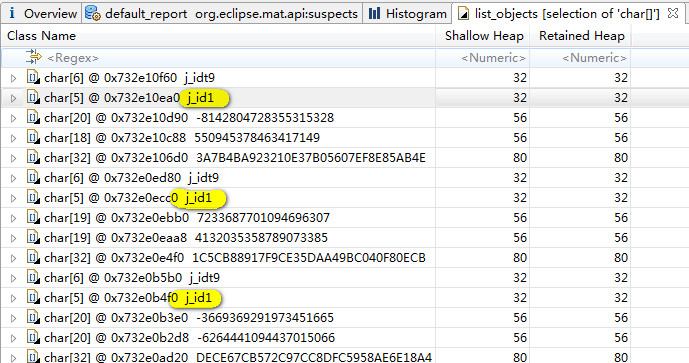The image size is (689, 363).
Task: Click the Shallow Heap Numeric filter field
Action: point(493,58)
